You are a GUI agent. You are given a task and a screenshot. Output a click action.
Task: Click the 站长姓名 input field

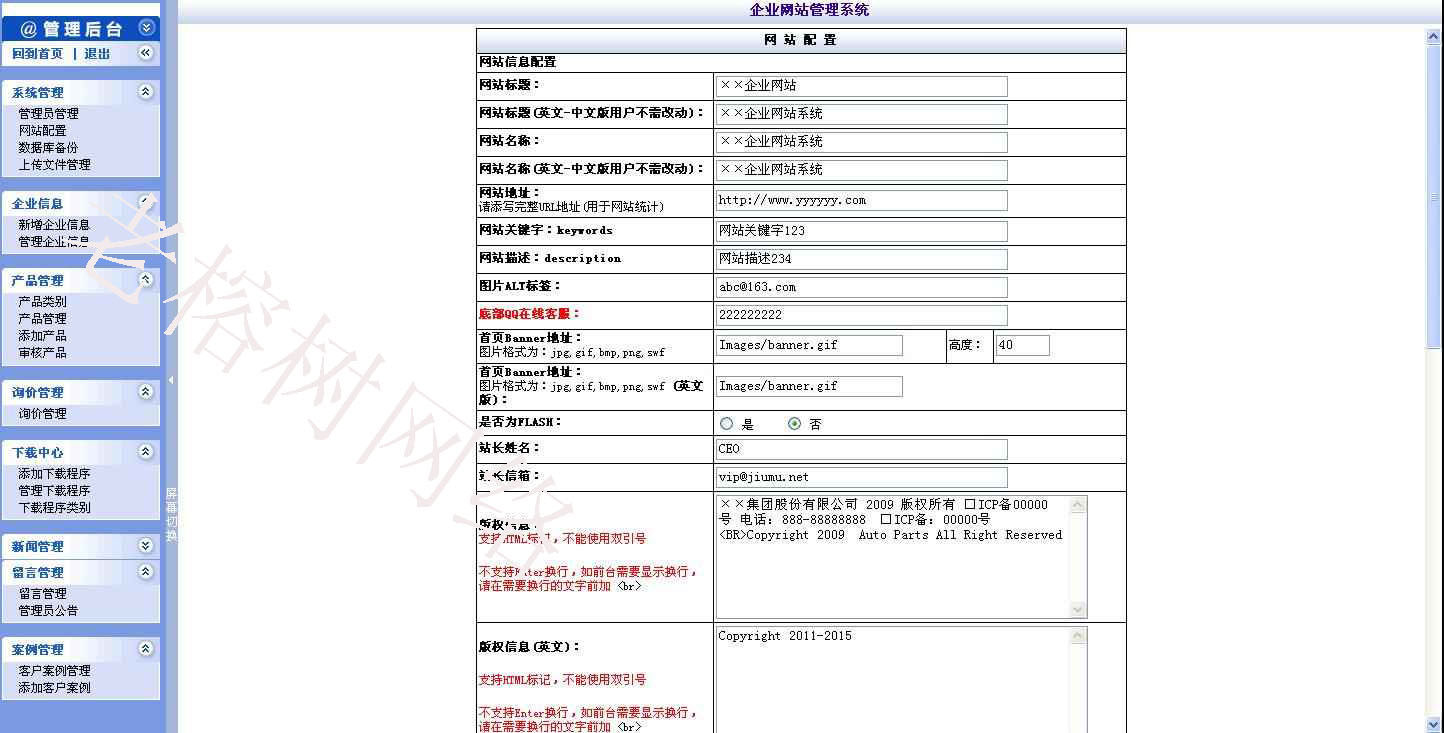861,449
